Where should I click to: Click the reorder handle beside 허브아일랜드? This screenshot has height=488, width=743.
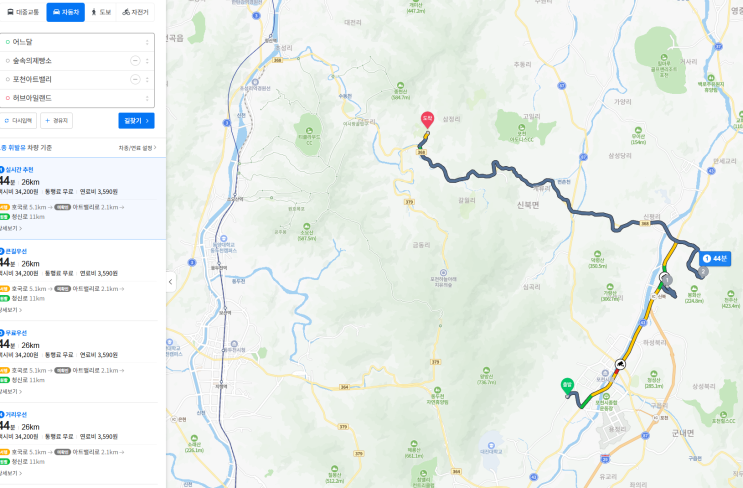click(x=147, y=99)
